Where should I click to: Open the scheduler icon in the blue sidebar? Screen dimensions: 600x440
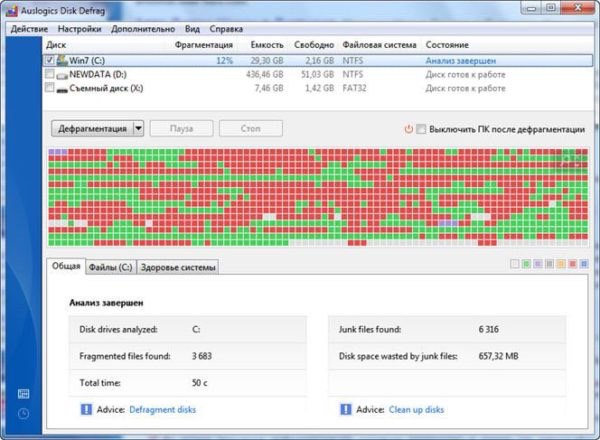point(23,394)
